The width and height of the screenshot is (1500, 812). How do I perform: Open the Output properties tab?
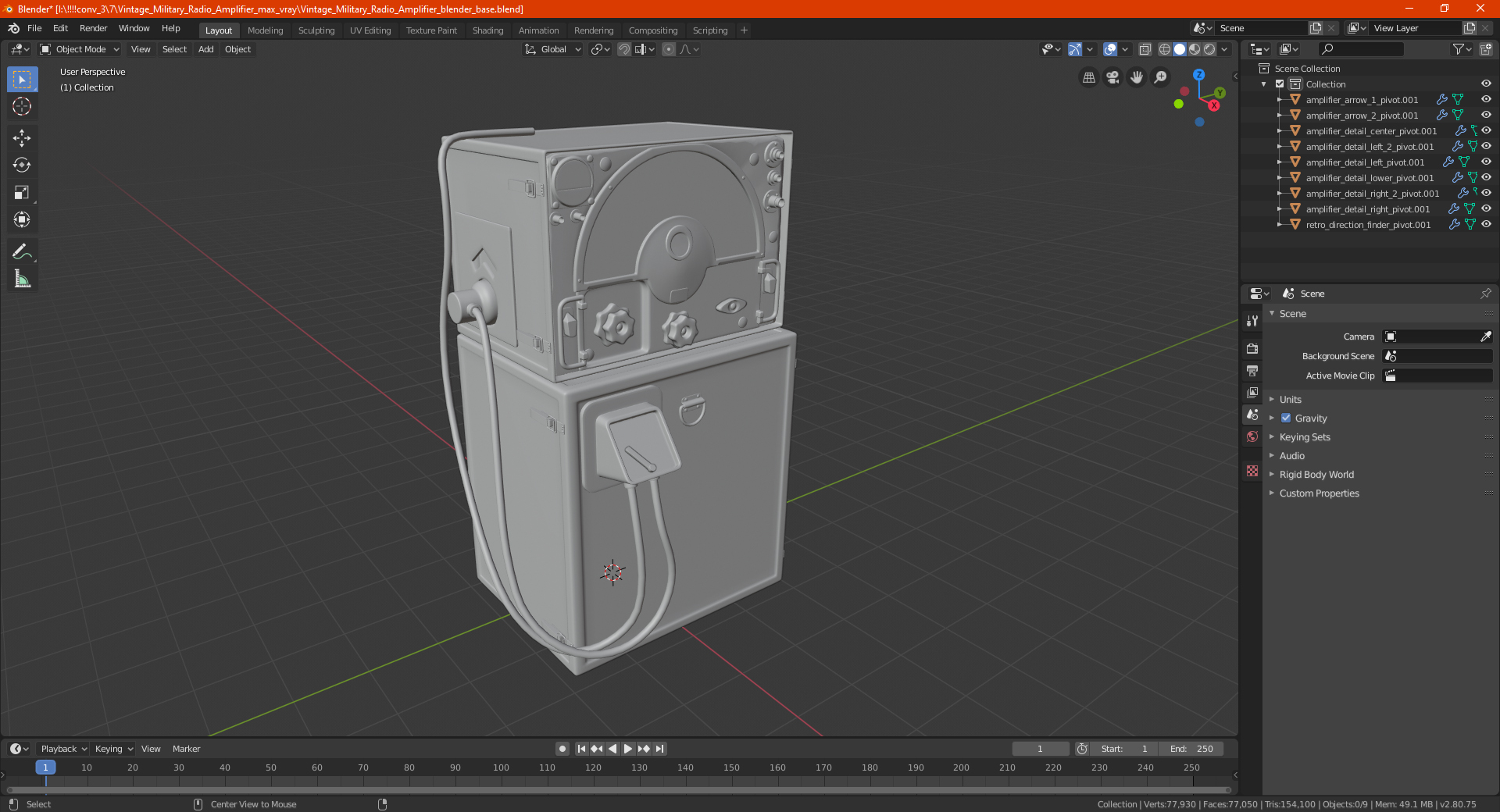click(x=1252, y=370)
